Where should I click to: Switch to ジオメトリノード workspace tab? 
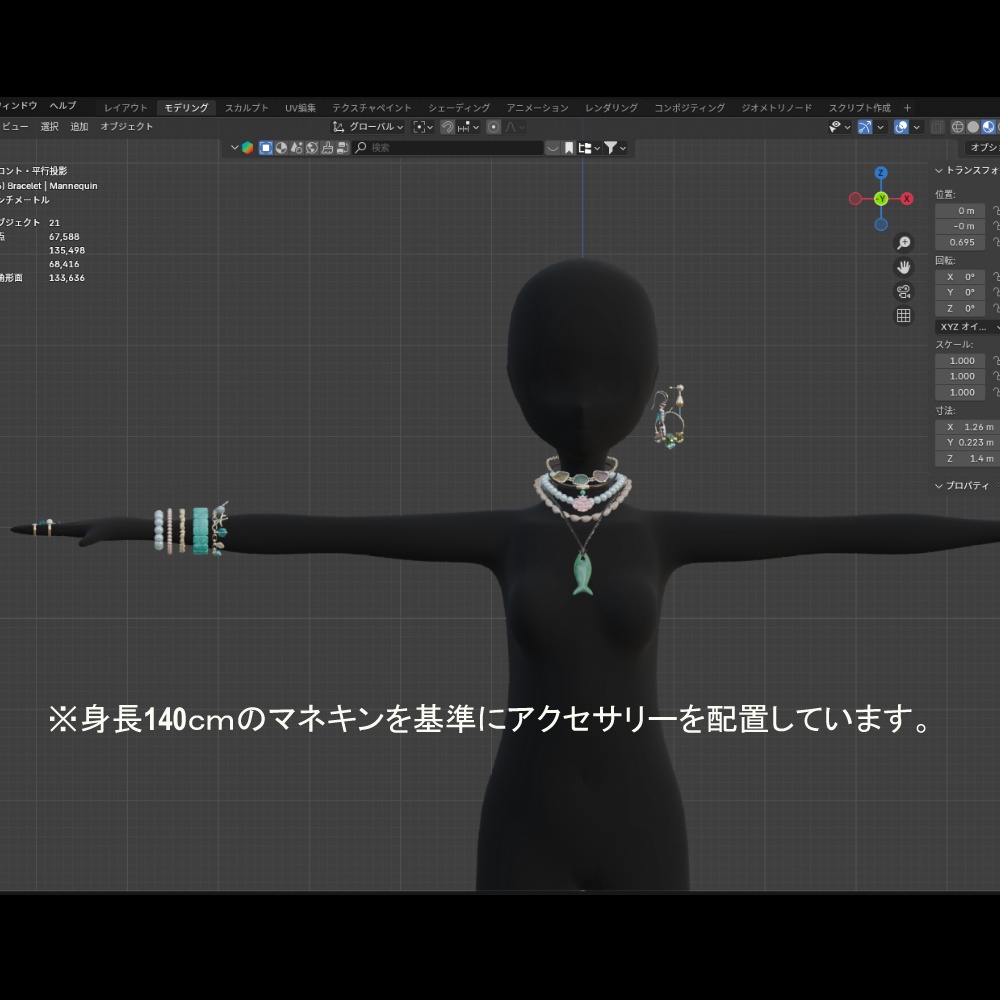coord(776,108)
